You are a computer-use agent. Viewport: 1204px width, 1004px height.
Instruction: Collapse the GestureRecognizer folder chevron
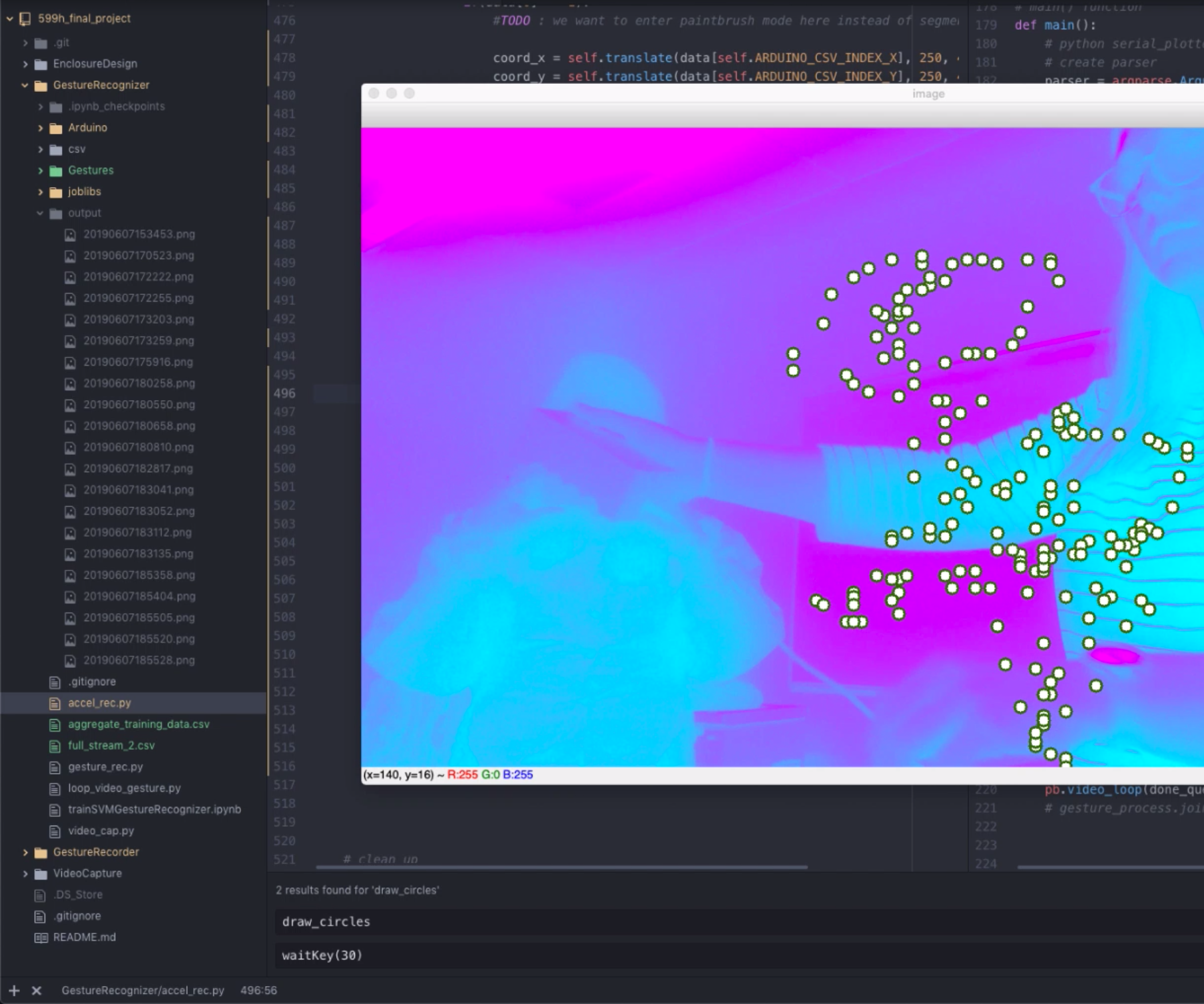(25, 85)
